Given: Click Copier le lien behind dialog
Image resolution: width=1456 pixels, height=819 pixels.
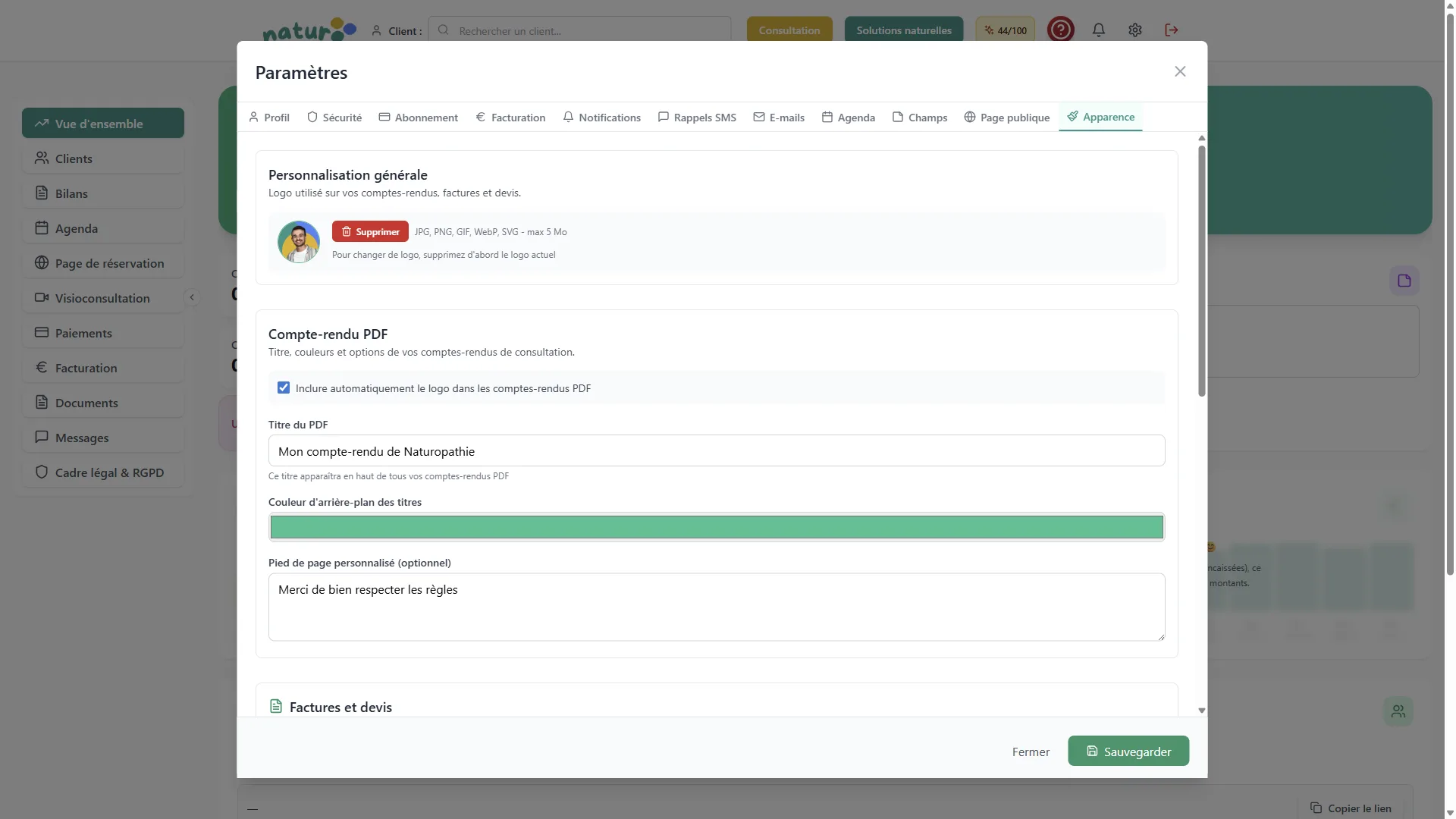Looking at the screenshot, I should click(1351, 808).
